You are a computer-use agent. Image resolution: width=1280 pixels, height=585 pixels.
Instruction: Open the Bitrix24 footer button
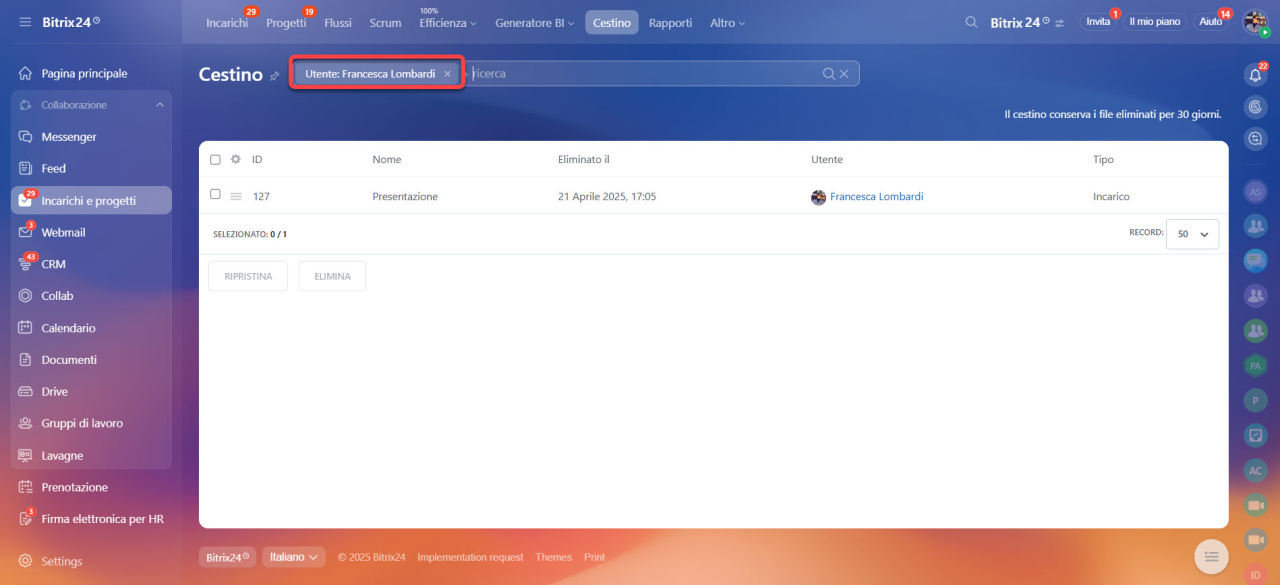tap(227, 557)
